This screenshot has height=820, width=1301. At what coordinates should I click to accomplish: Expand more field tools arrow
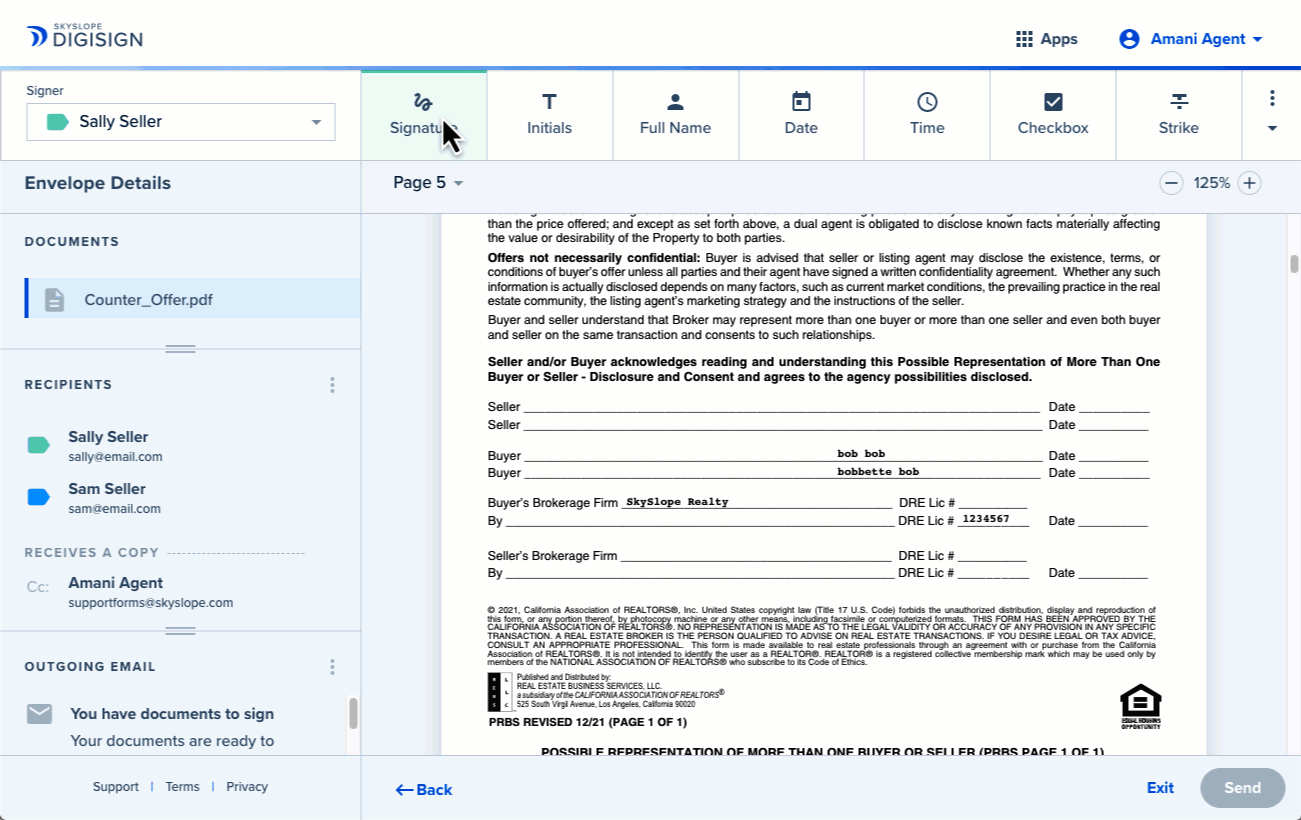(x=1272, y=128)
